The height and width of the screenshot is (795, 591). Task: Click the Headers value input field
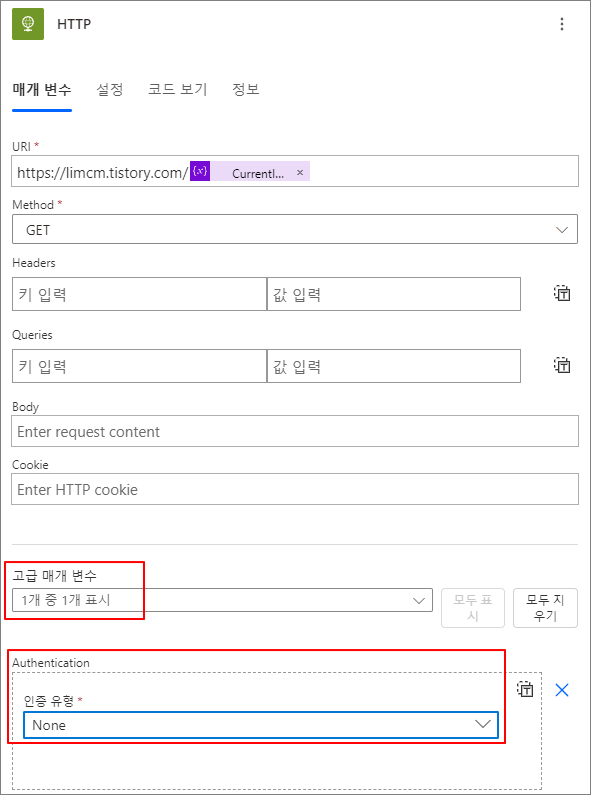[394, 294]
